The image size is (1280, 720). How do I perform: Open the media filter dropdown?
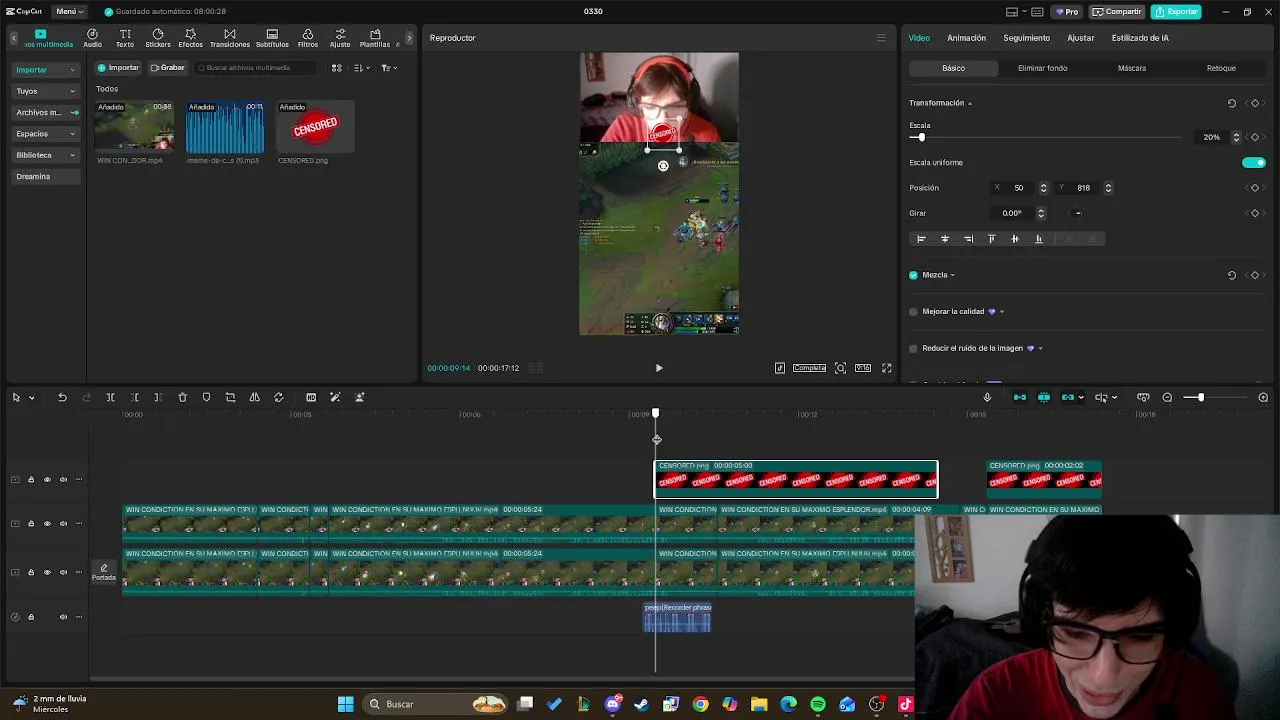(x=389, y=68)
